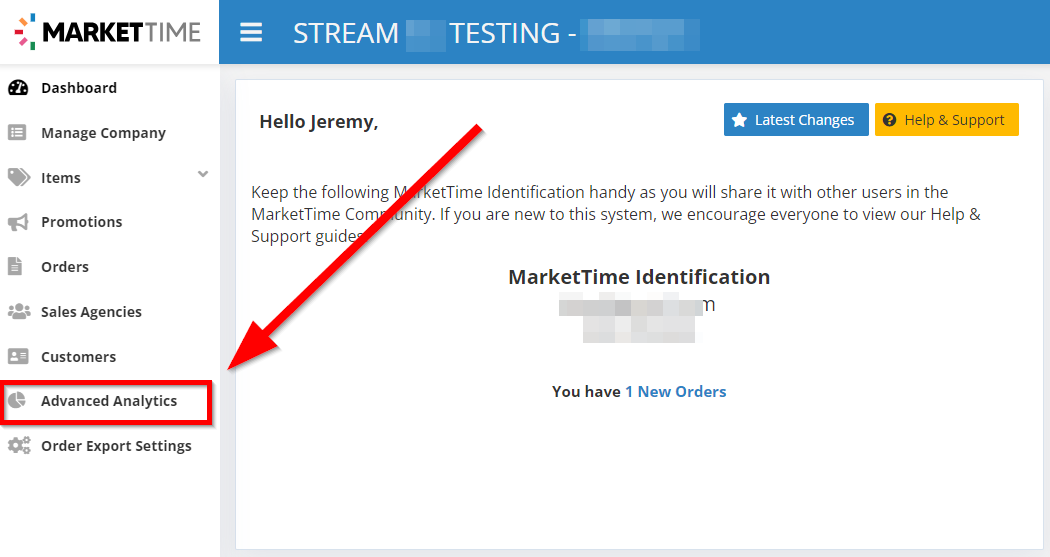Viewport: 1050px width, 557px height.
Task: Click the Advanced Analytics pie chart icon
Action: point(17,400)
